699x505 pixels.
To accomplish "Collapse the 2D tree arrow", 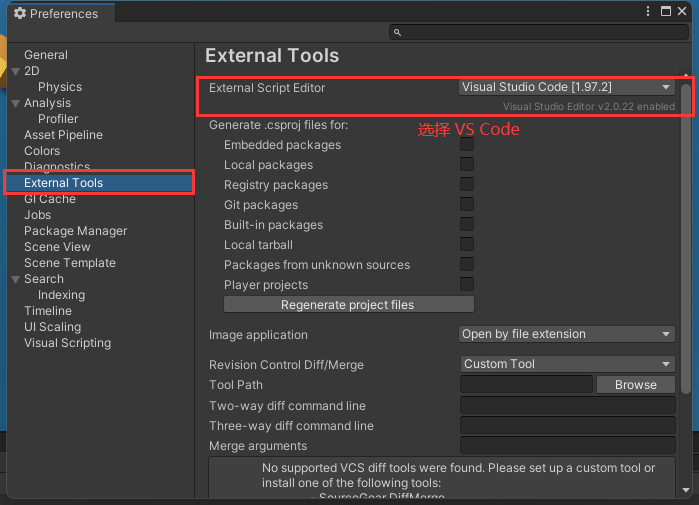I will pos(16,71).
